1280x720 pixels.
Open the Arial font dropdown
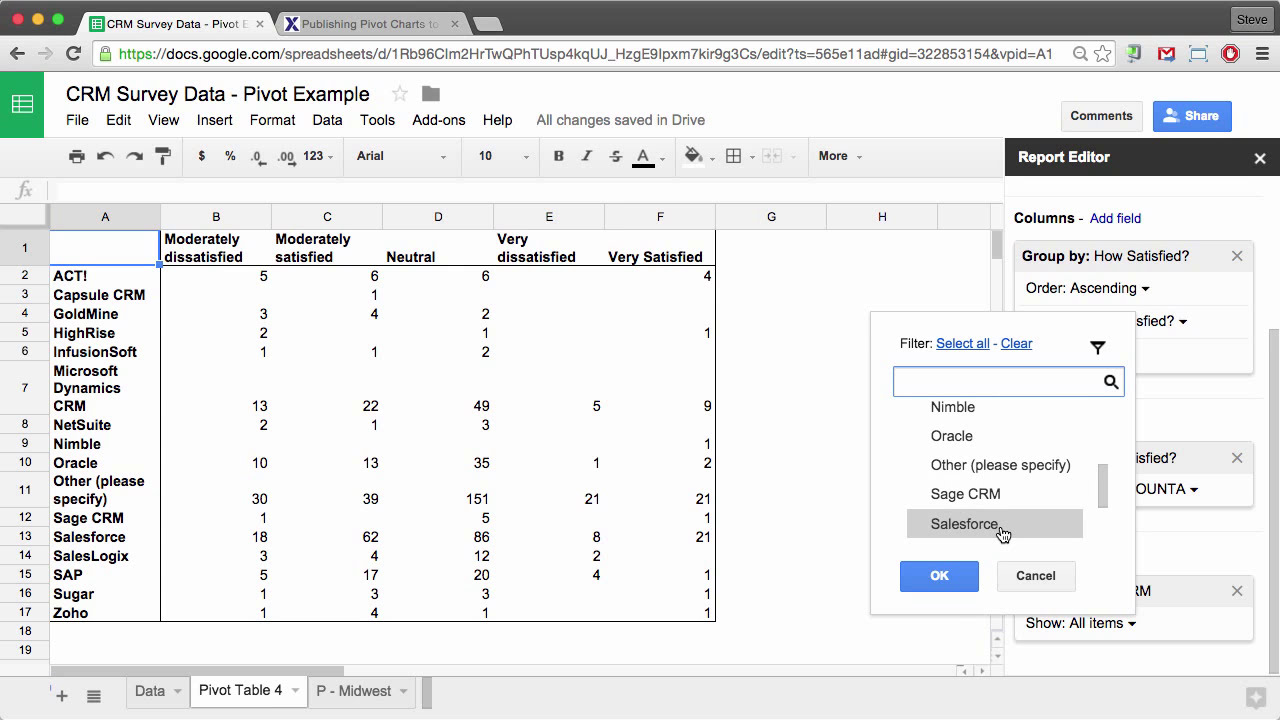pyautogui.click(x=402, y=156)
